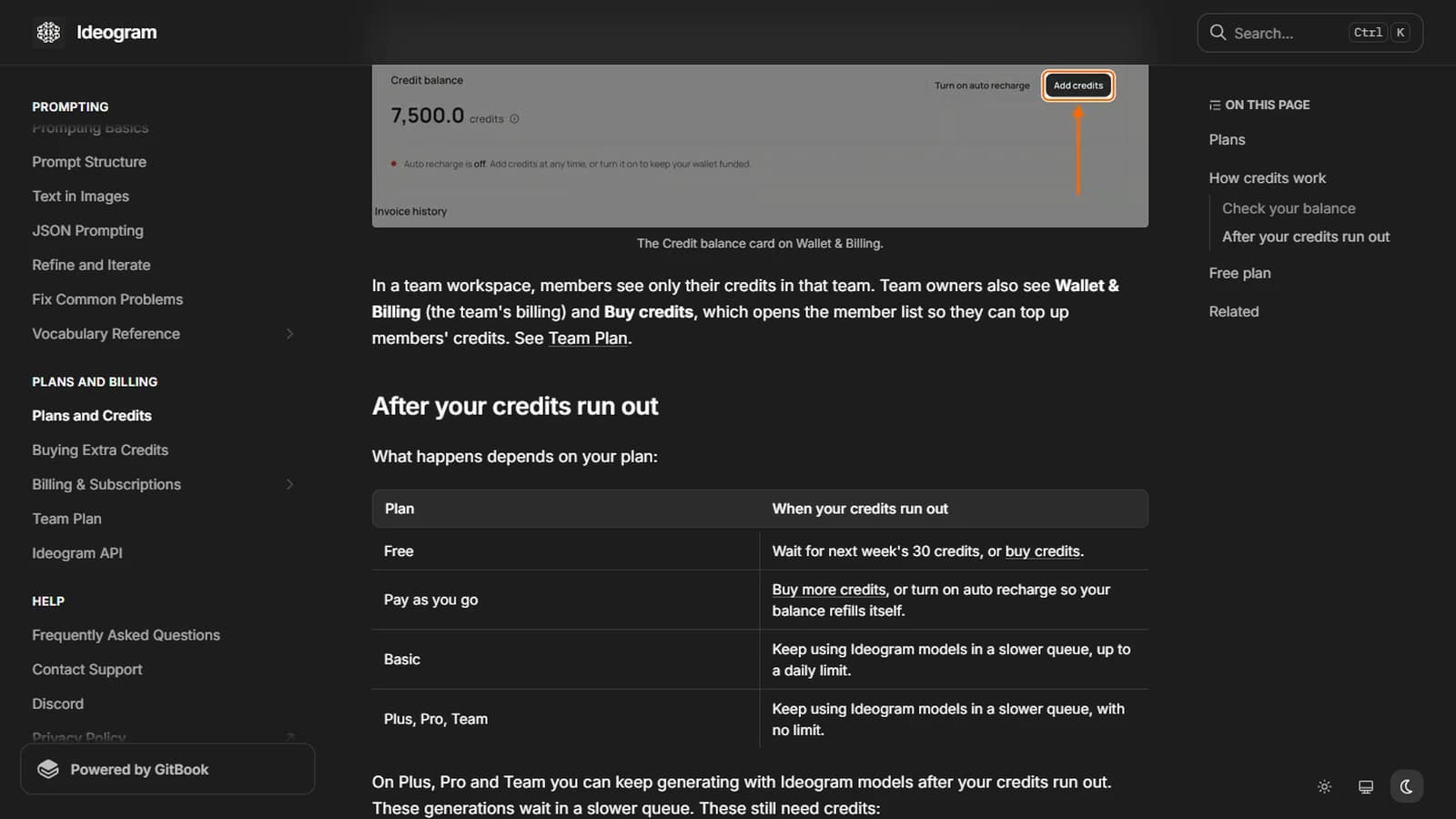Open Frequently Asked Questions

[126, 635]
